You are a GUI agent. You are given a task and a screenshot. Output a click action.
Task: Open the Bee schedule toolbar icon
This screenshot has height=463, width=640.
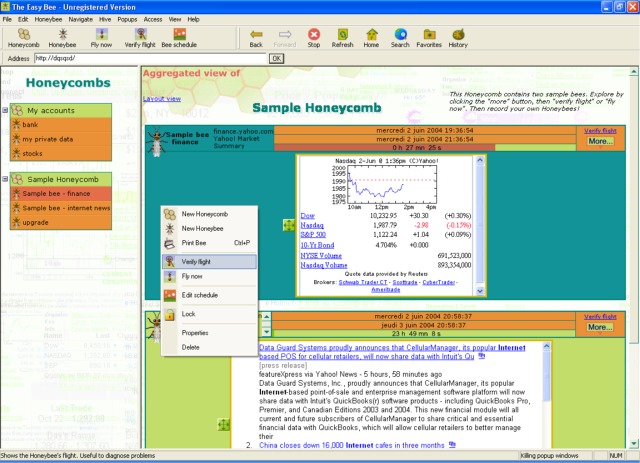pyautogui.click(x=180, y=34)
